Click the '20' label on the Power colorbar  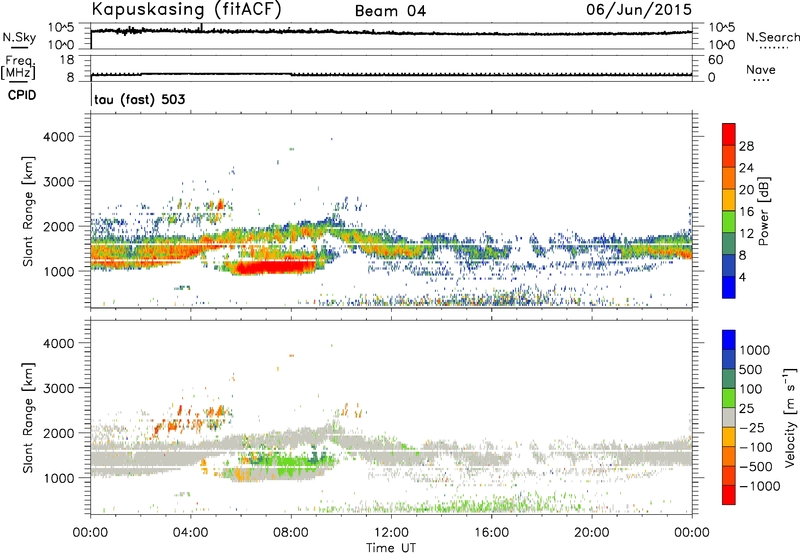746,190
